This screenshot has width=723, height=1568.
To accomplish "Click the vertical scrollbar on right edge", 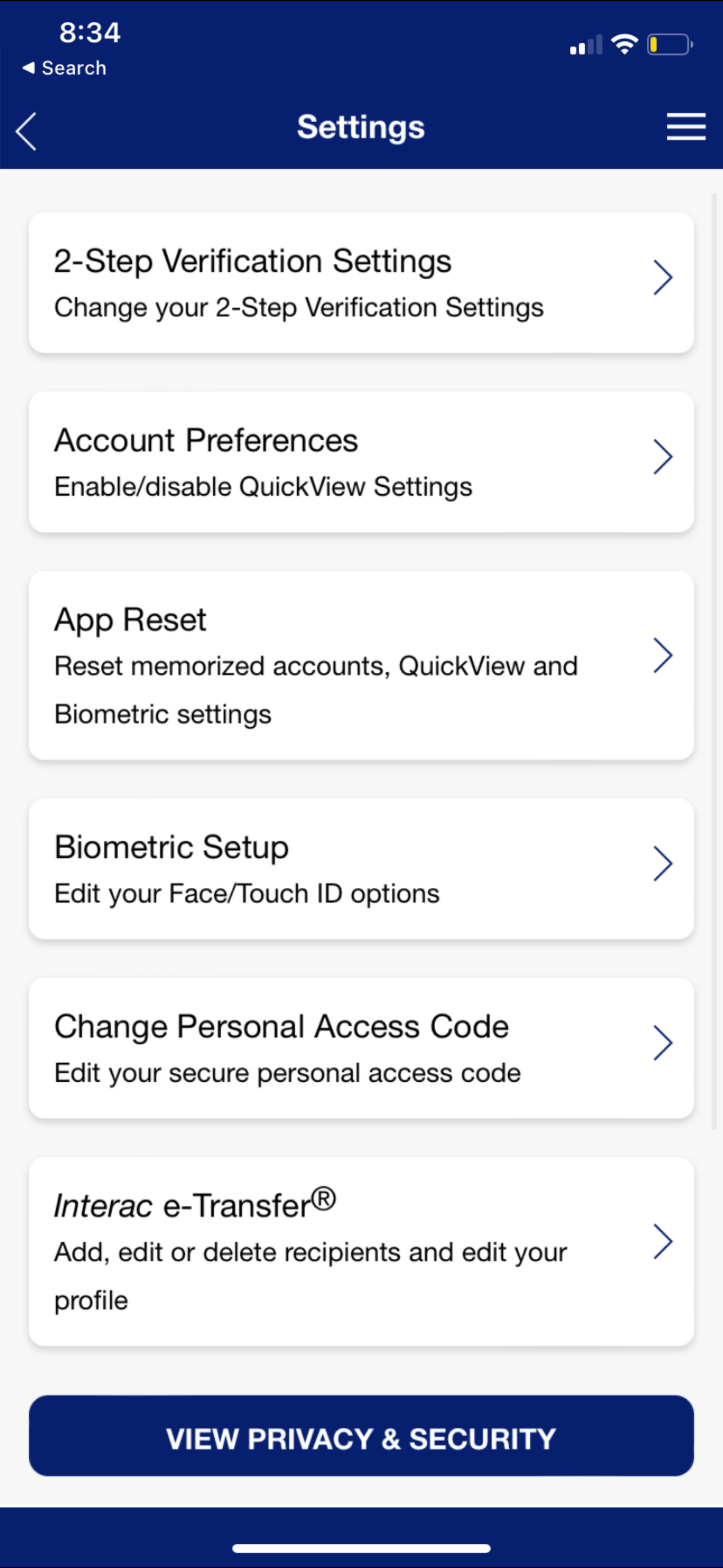I will 714,662.
